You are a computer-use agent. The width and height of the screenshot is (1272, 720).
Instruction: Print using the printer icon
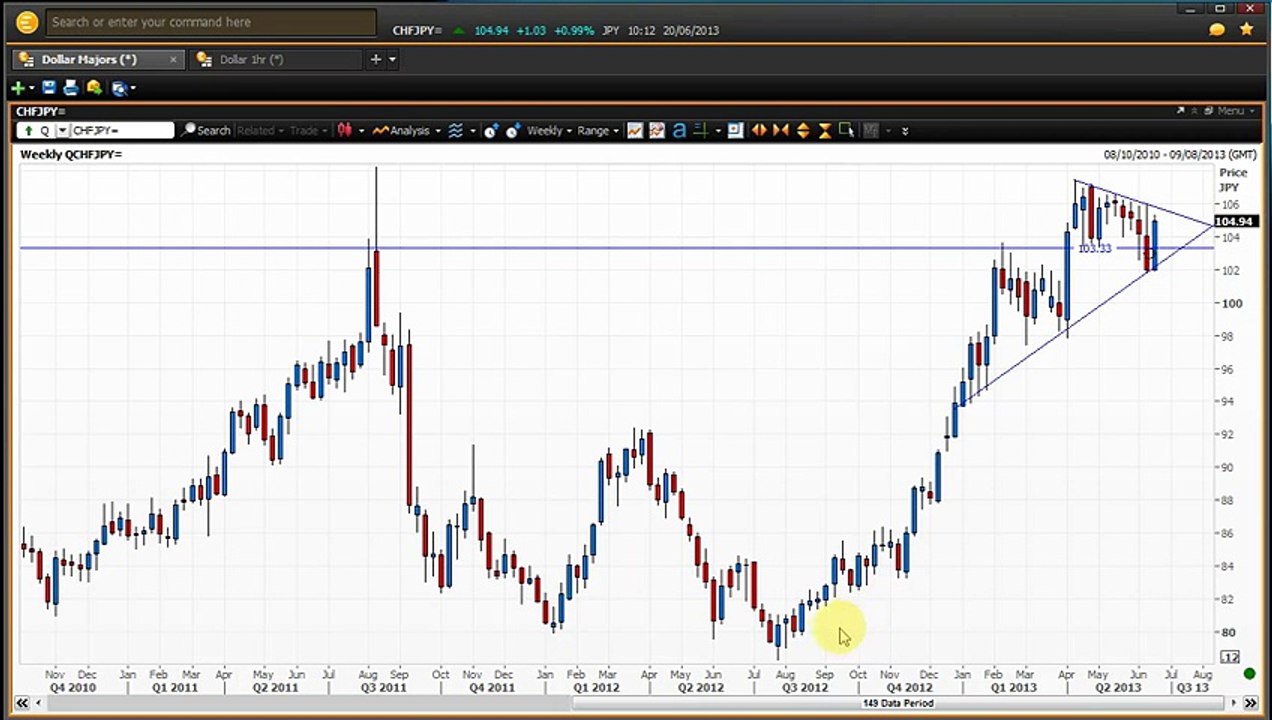click(x=71, y=88)
